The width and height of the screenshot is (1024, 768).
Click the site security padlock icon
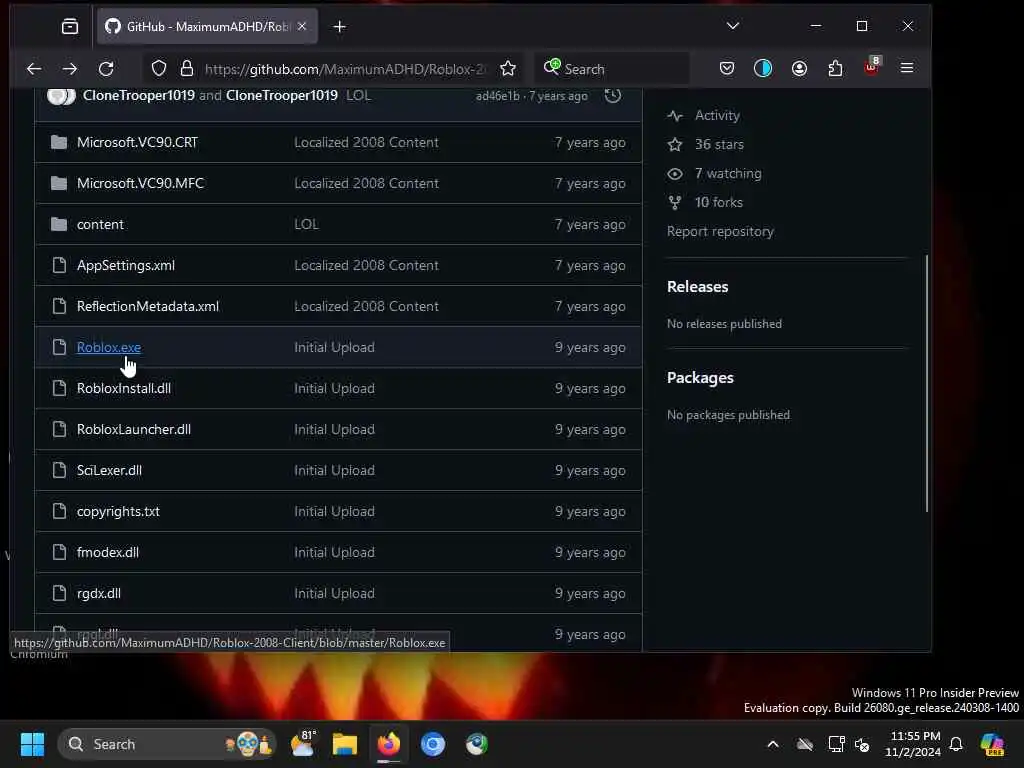pos(187,69)
